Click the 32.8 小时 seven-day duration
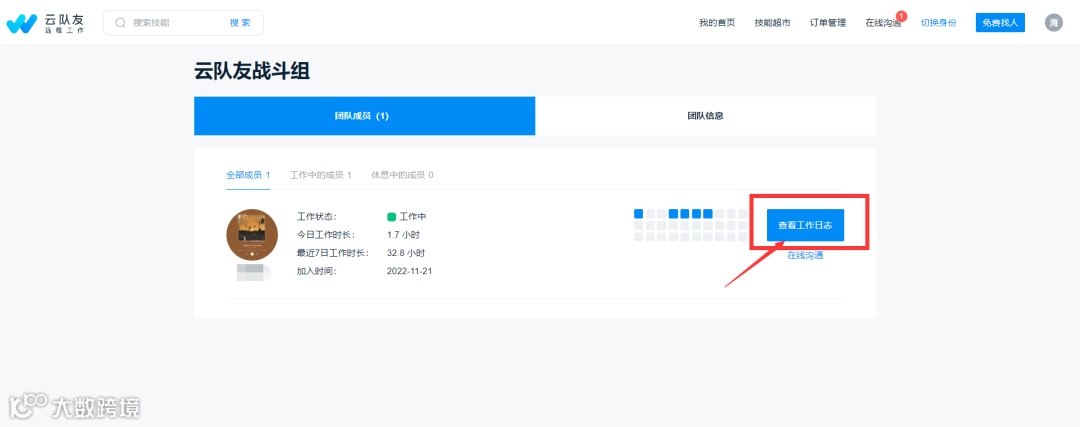 (x=406, y=253)
